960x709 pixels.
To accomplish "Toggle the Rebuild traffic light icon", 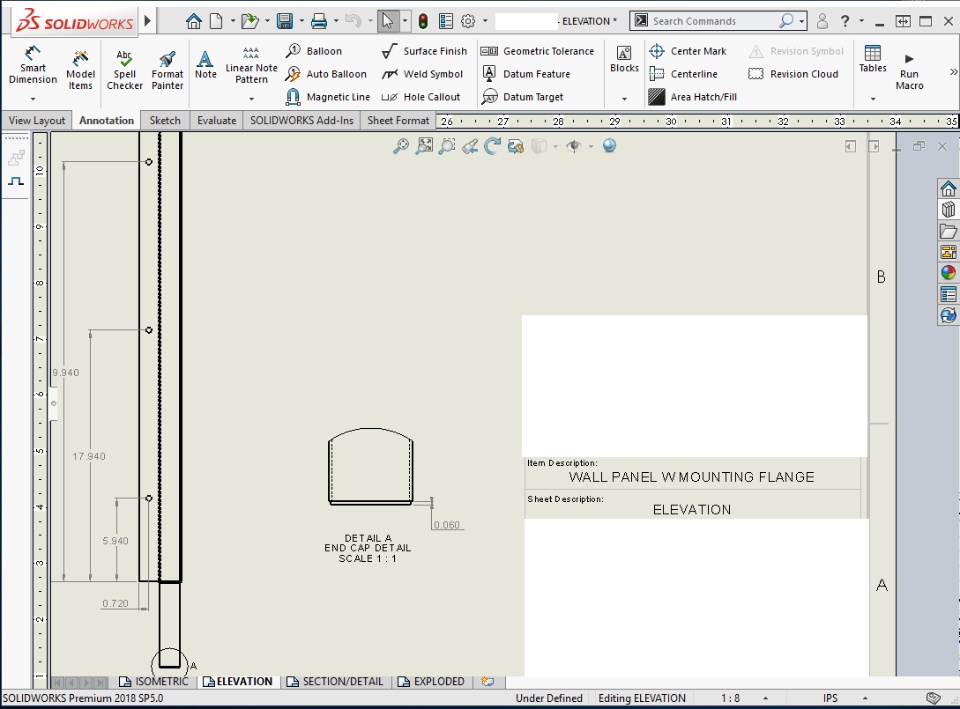I will tap(423, 21).
